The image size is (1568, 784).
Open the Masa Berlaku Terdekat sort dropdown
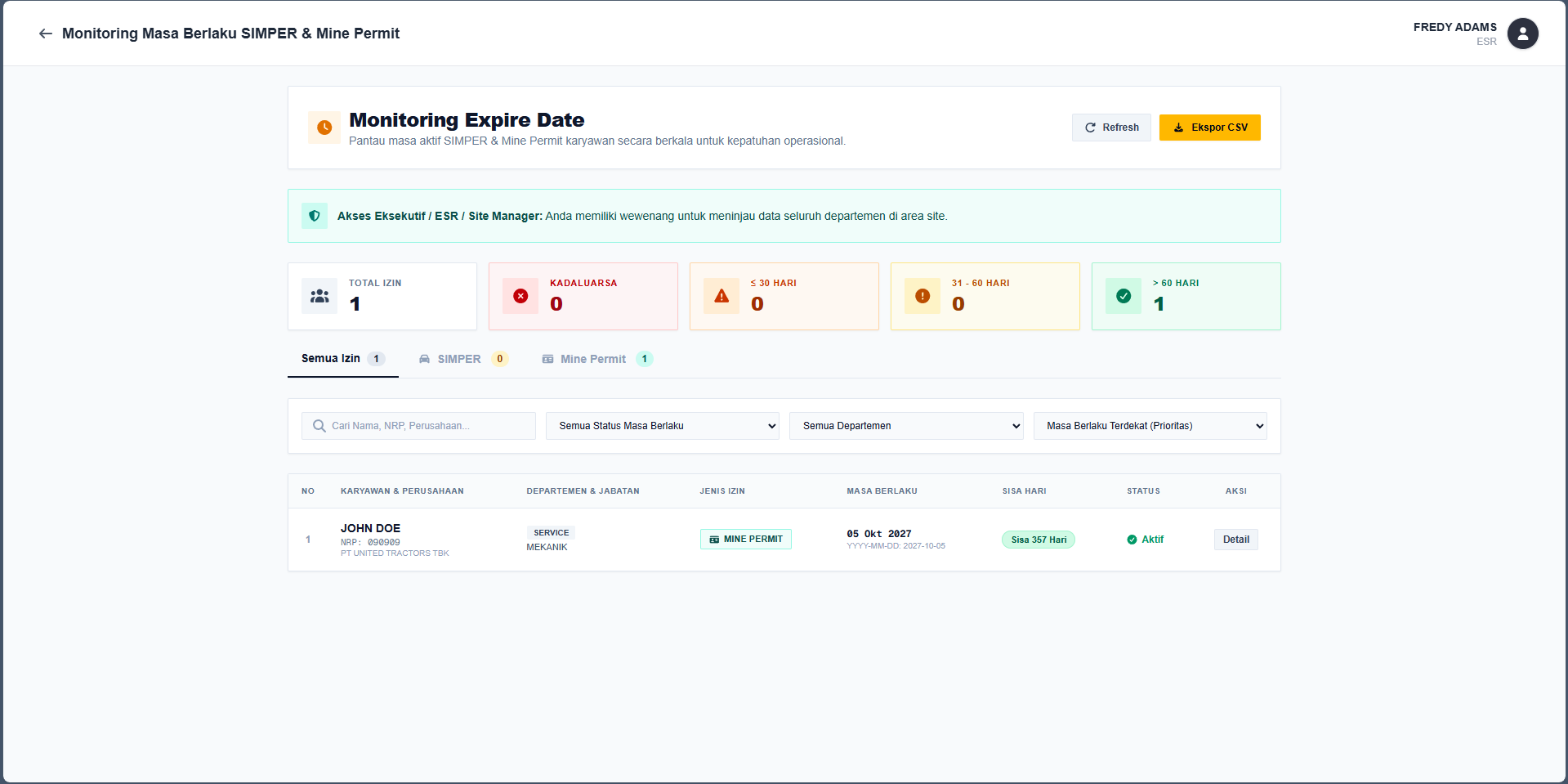[x=1150, y=426]
